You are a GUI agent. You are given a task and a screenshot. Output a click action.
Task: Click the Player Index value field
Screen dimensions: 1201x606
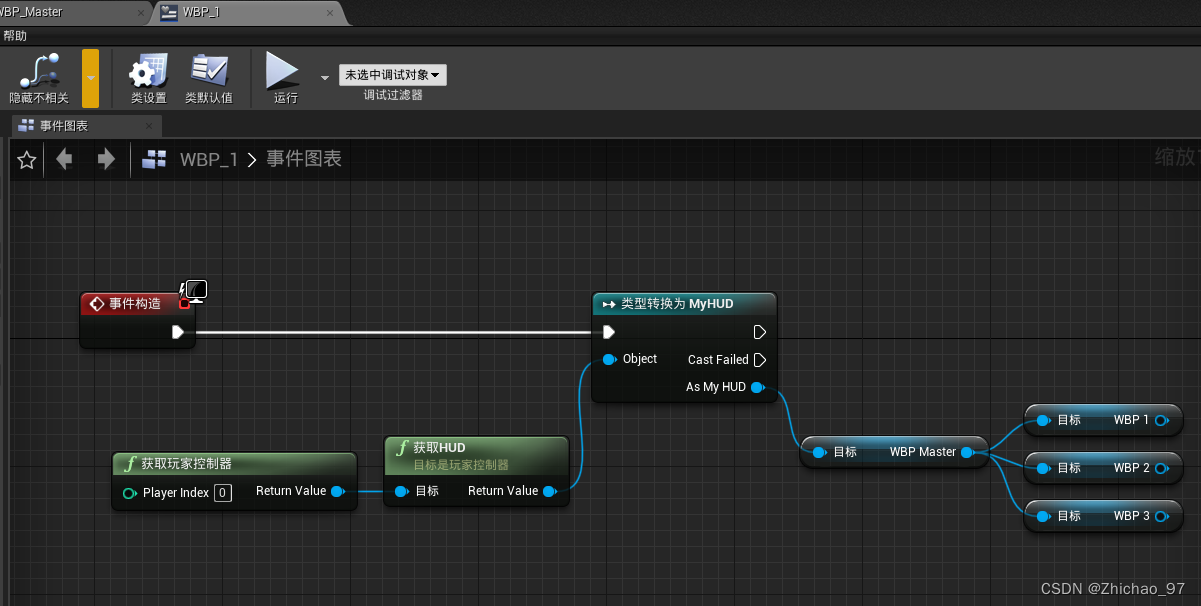[x=223, y=493]
